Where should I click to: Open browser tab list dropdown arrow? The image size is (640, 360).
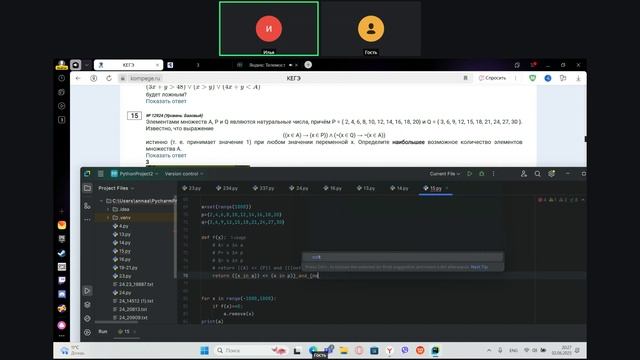(x=87, y=65)
